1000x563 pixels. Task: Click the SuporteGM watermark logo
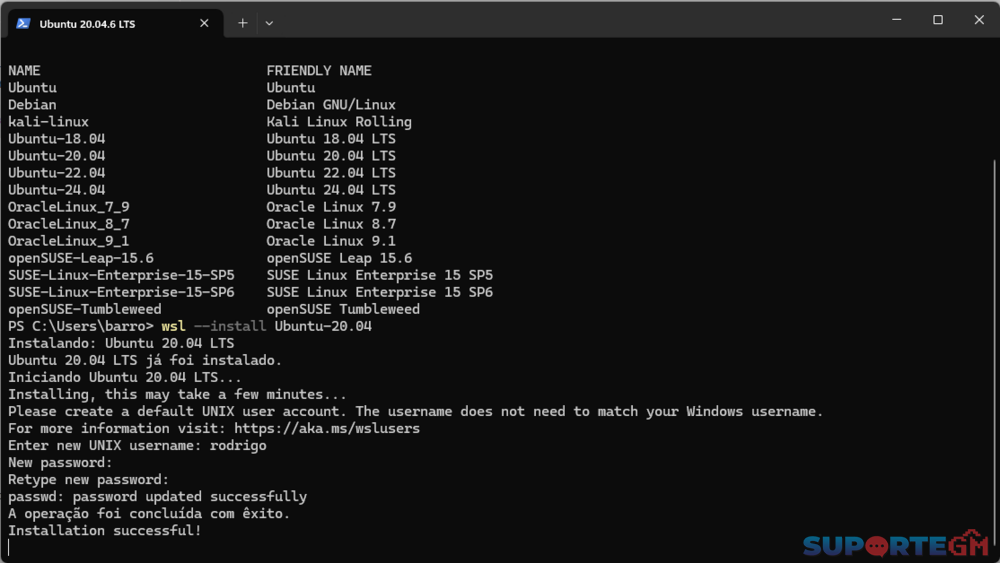(x=894, y=545)
